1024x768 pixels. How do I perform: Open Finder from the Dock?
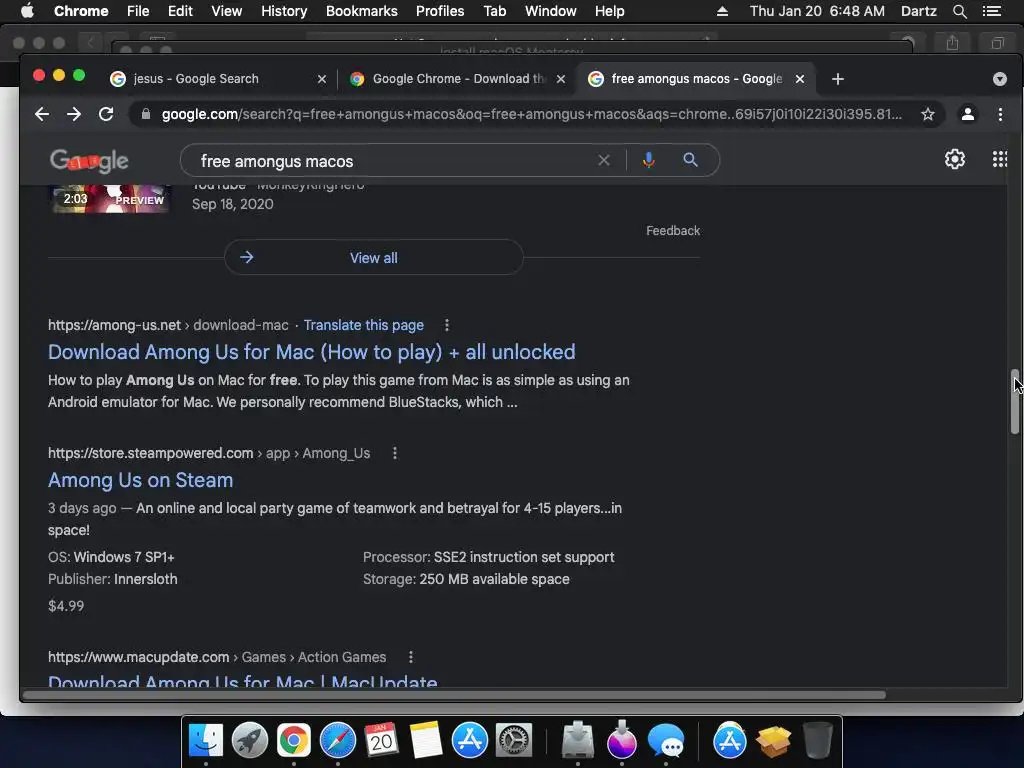pyautogui.click(x=206, y=741)
